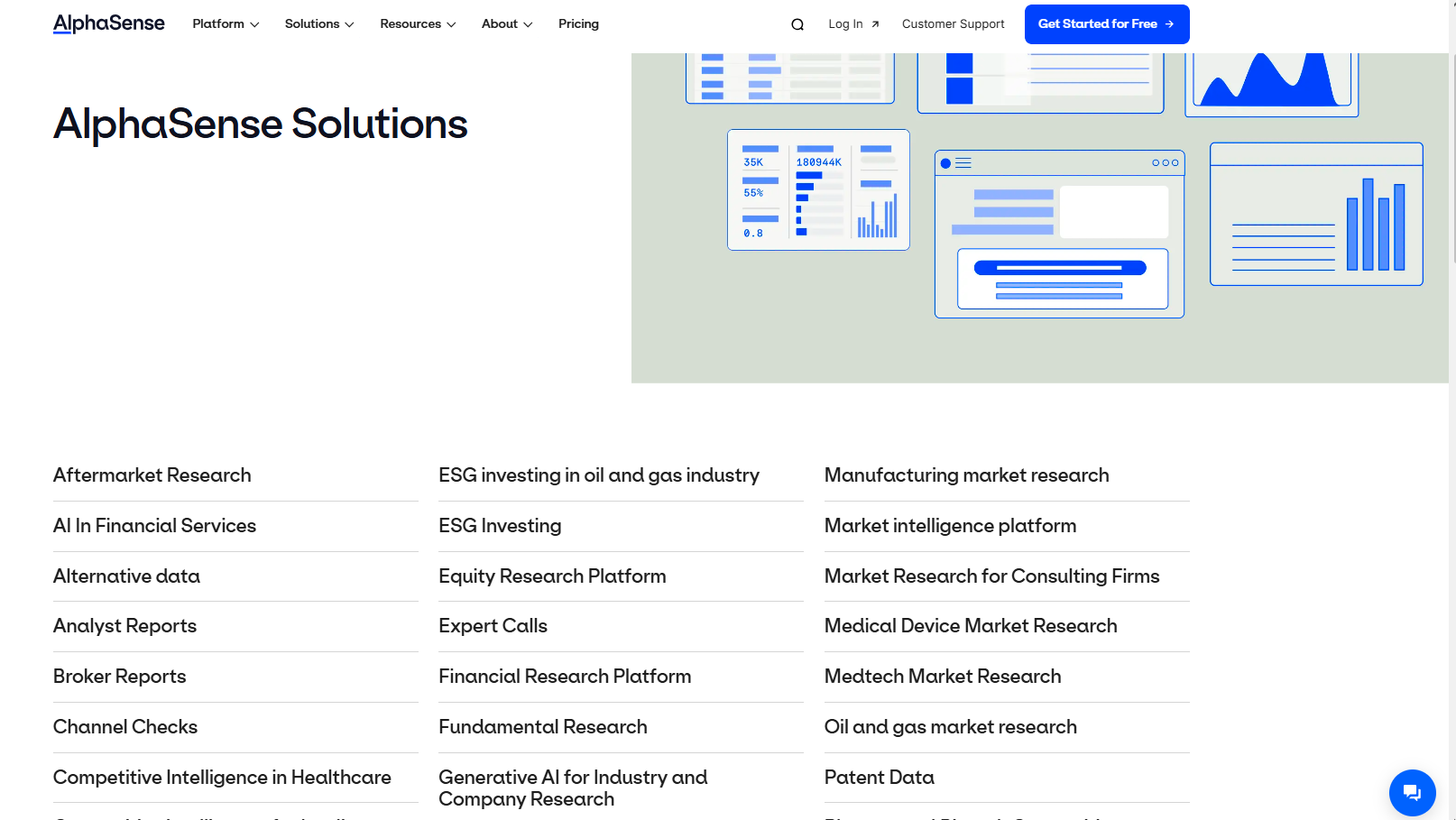Expand the Solutions dropdown menu
This screenshot has height=820, width=1456.
[x=319, y=24]
